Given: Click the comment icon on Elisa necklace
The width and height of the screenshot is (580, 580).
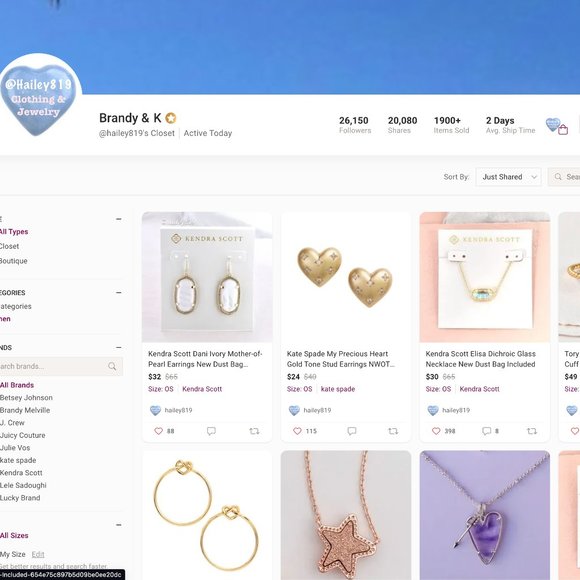Looking at the screenshot, I should pyautogui.click(x=486, y=431).
